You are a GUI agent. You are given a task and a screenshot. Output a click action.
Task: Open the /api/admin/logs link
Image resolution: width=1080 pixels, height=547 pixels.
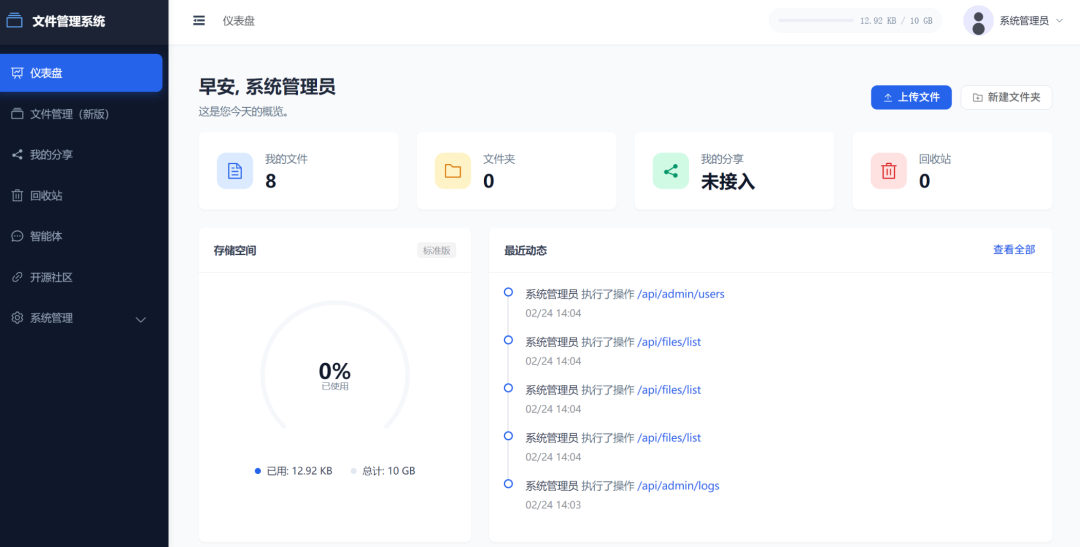(678, 486)
